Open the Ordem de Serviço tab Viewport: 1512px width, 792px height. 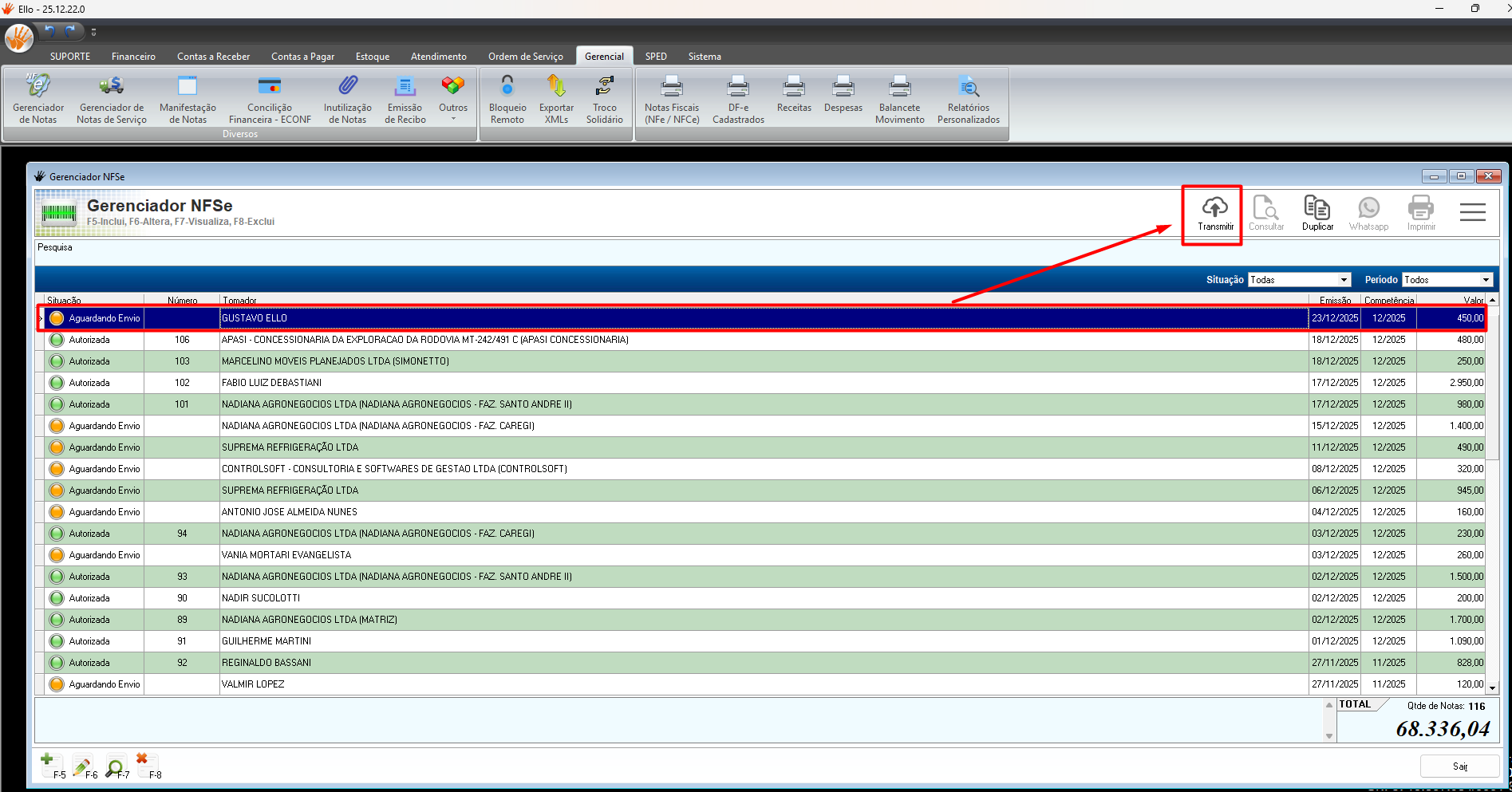[x=525, y=57]
